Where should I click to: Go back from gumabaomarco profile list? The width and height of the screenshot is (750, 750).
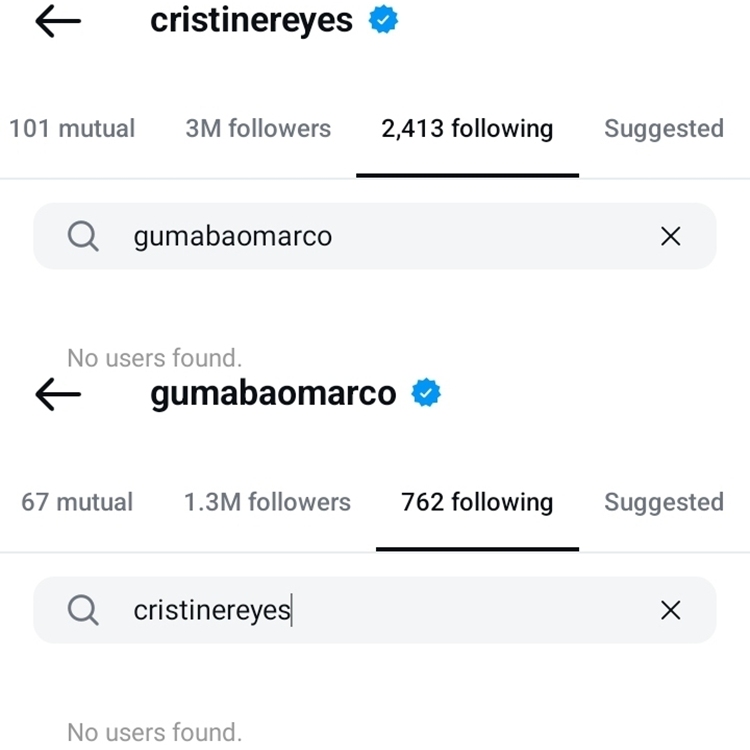click(57, 395)
